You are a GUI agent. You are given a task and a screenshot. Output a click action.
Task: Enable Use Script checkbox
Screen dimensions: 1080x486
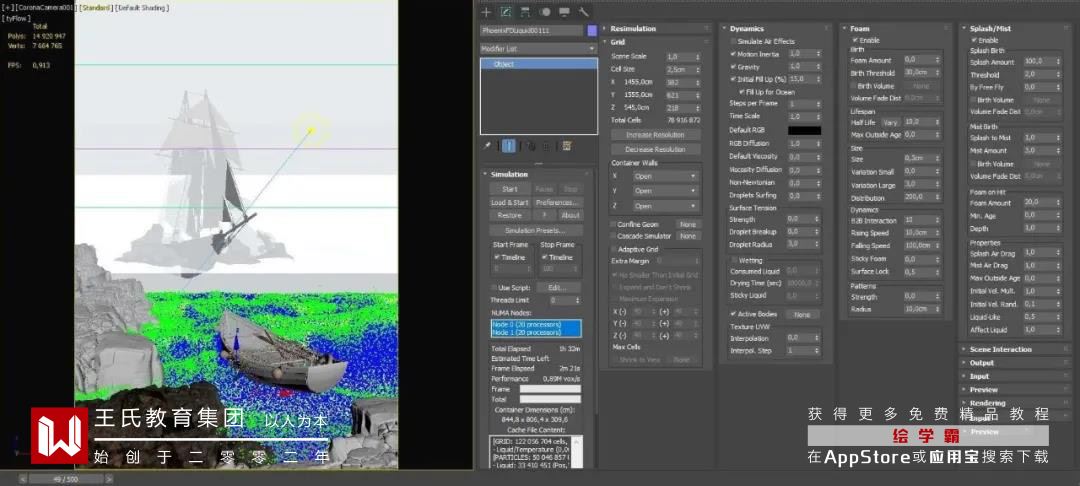click(x=494, y=287)
